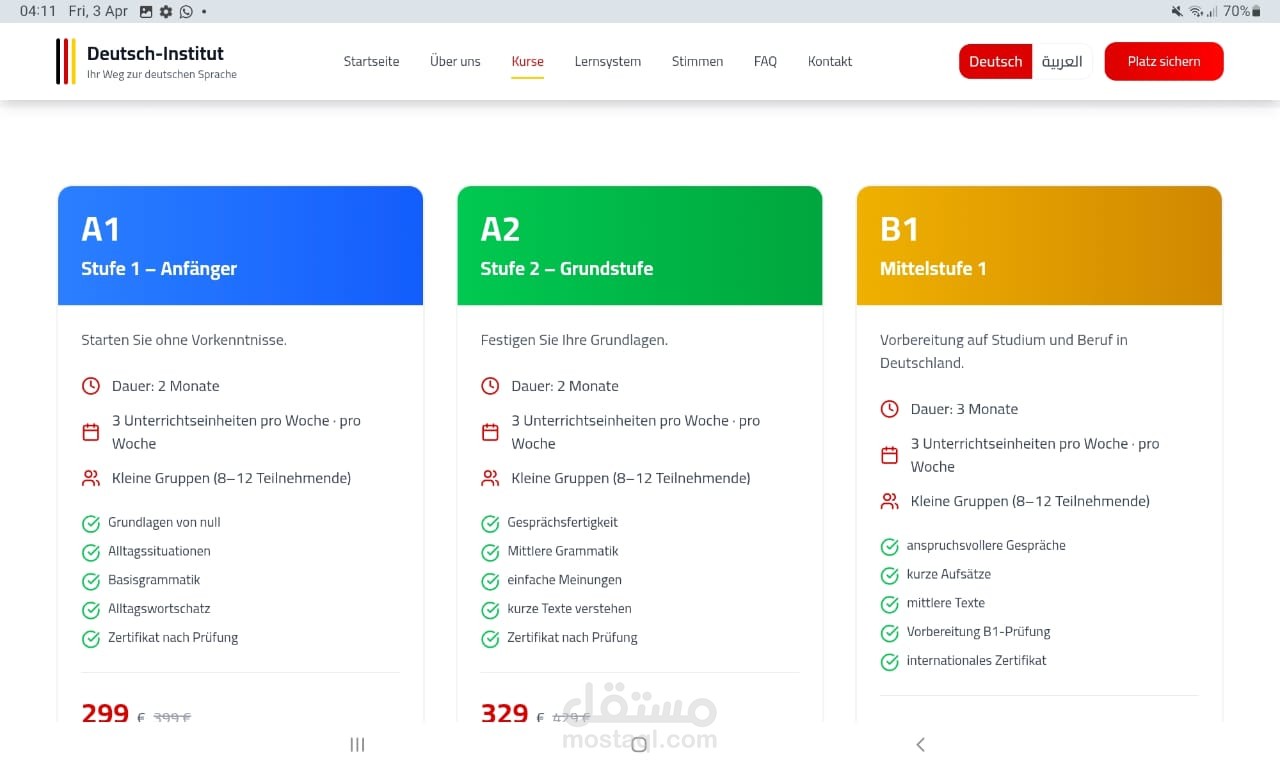Click the group icon in the A1 card

click(91, 478)
